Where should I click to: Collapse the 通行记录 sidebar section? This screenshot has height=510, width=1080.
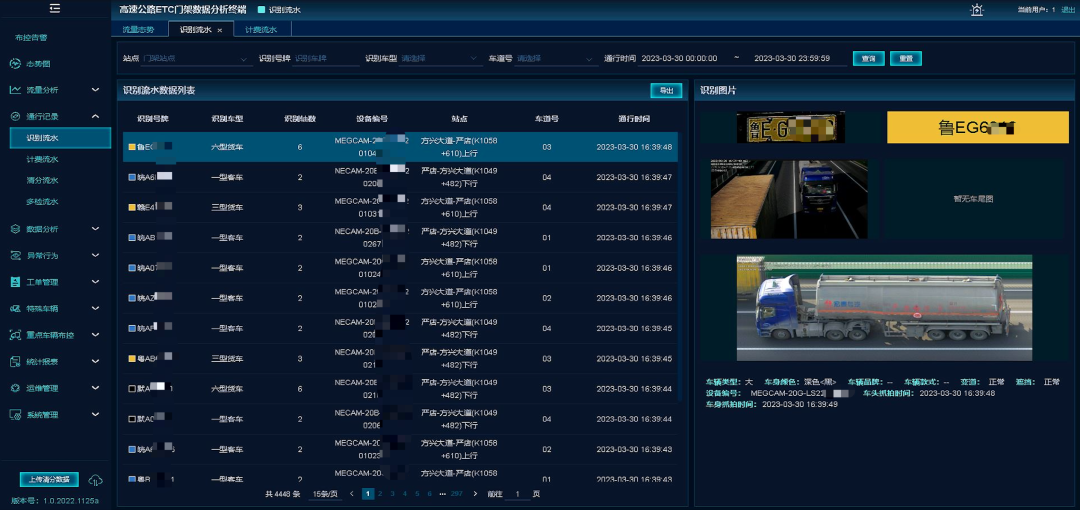pyautogui.click(x=95, y=116)
